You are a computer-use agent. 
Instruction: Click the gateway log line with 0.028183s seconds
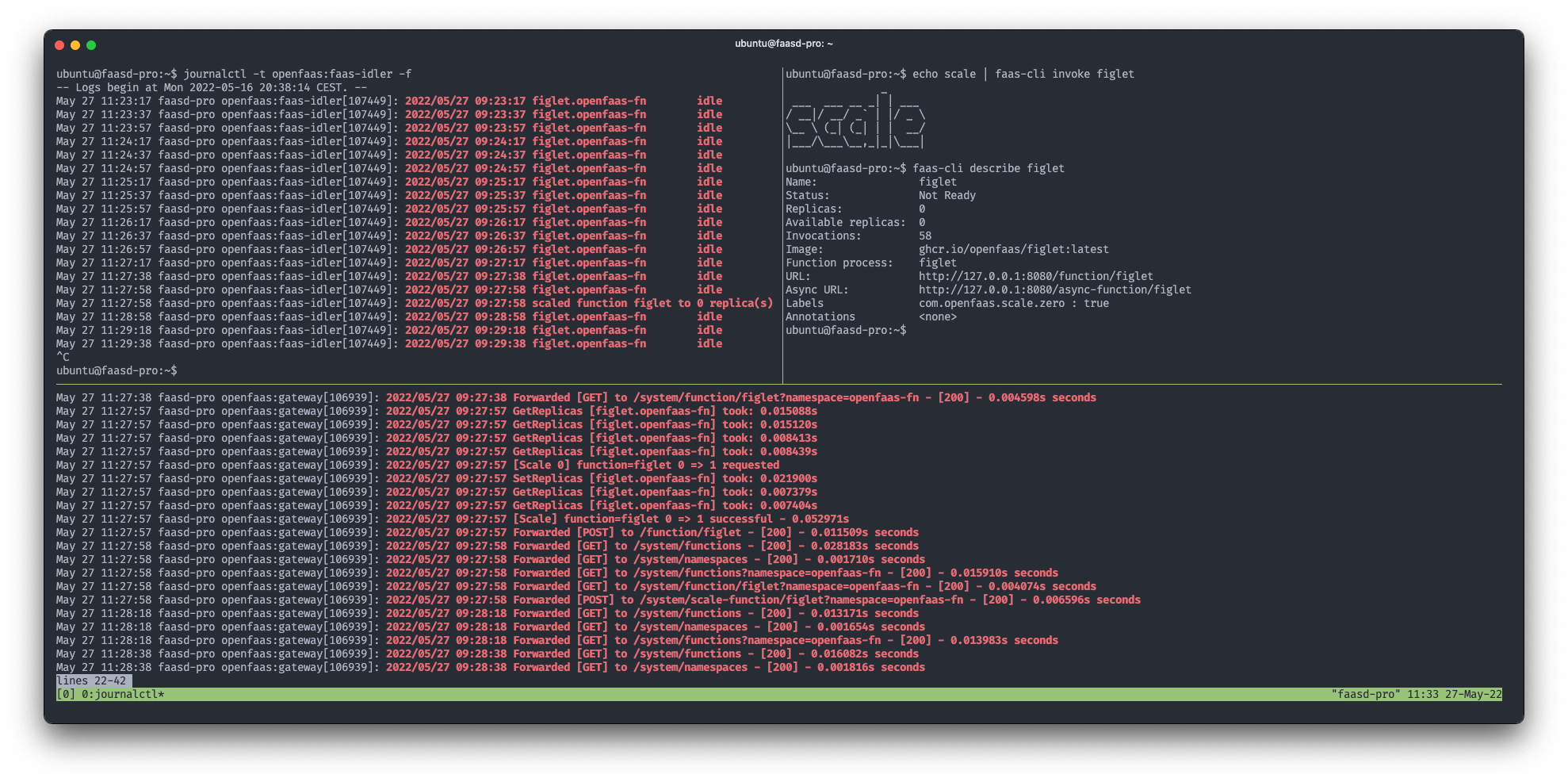pyautogui.click(x=488, y=546)
